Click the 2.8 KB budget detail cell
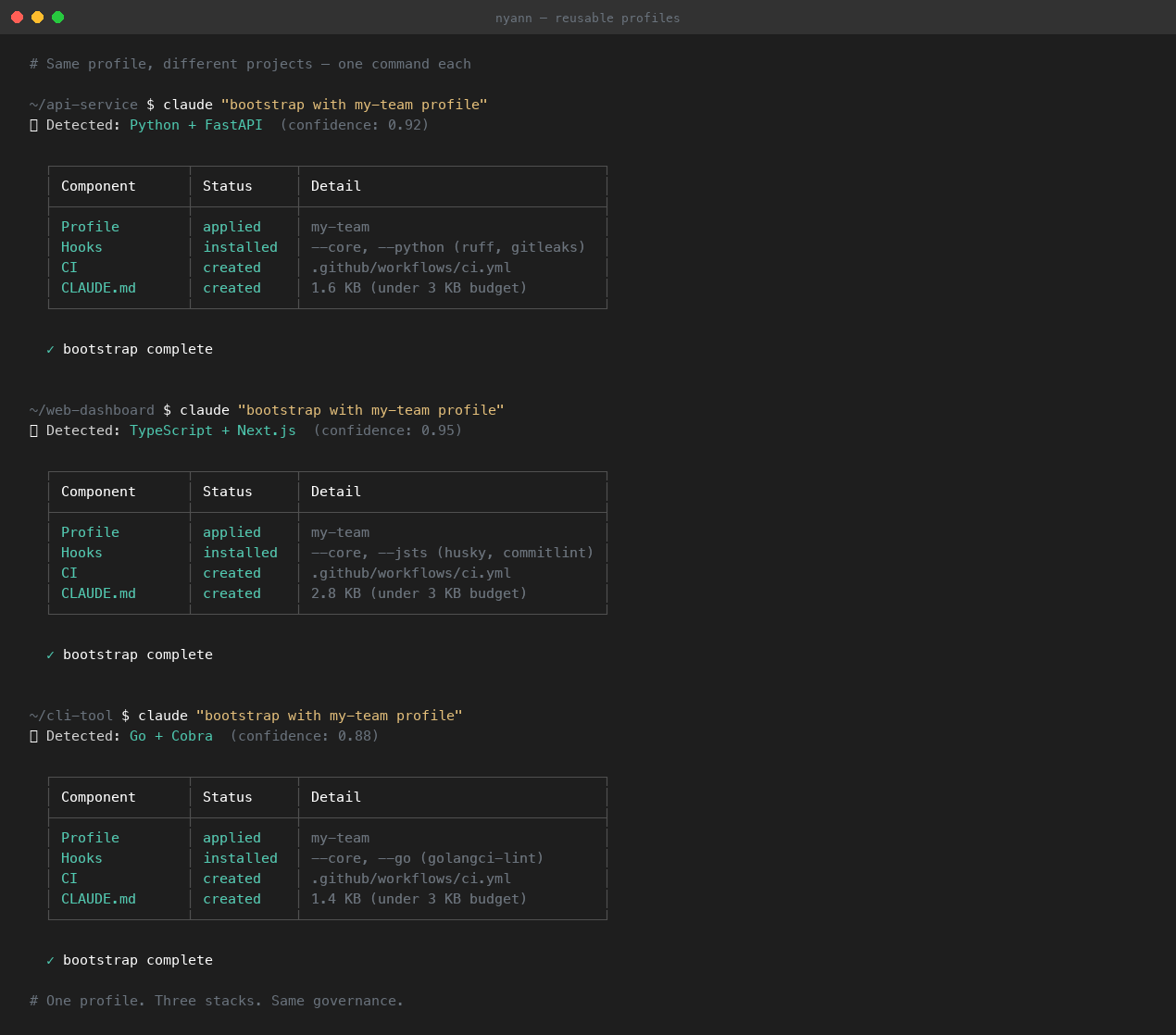This screenshot has height=1035, width=1176. click(419, 592)
